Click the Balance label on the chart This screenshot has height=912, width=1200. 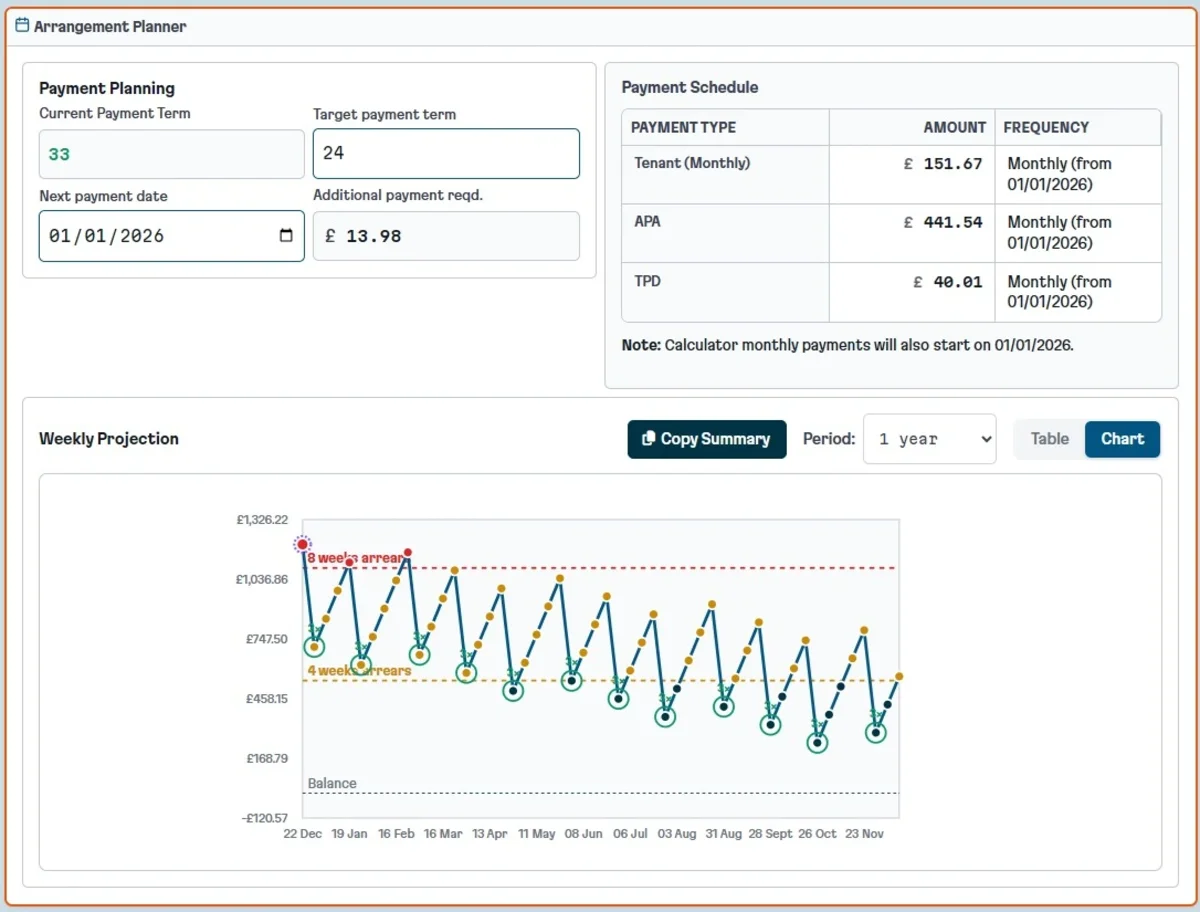coord(332,783)
